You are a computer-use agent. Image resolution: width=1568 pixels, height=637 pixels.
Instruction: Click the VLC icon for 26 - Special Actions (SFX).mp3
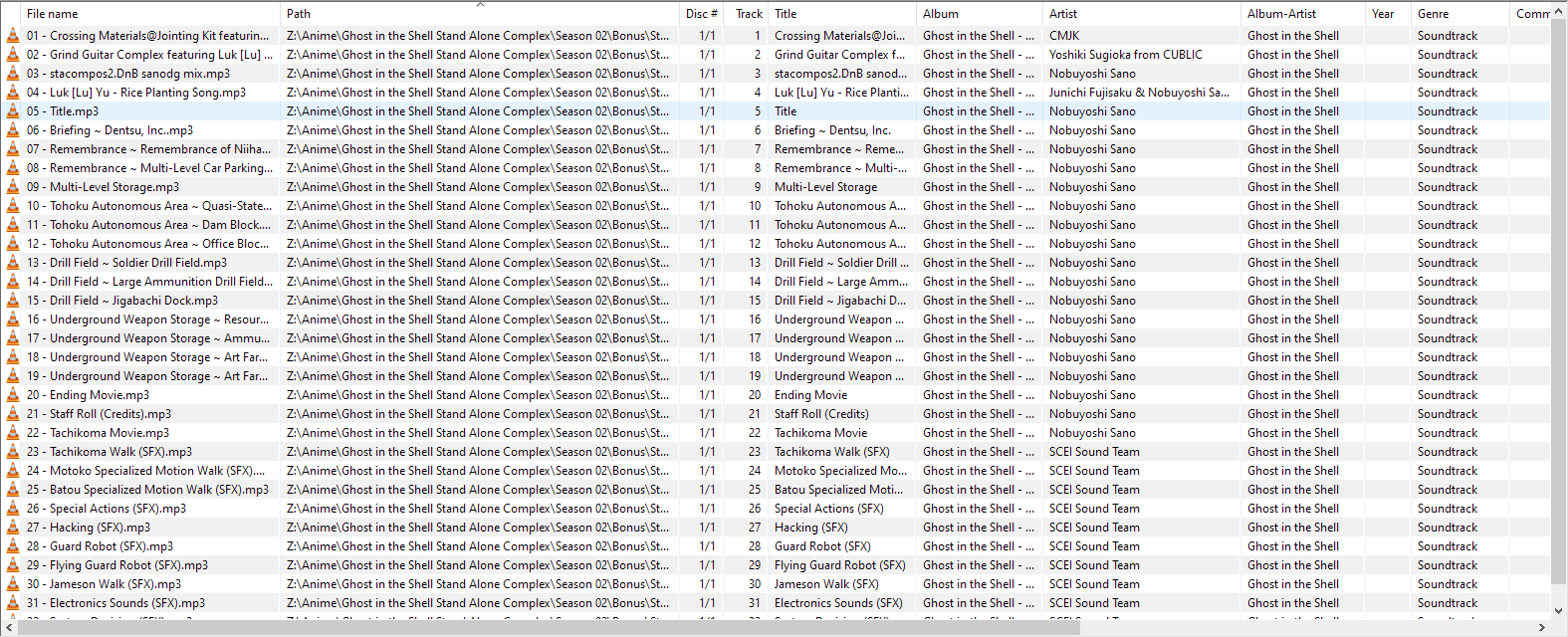pyautogui.click(x=13, y=508)
